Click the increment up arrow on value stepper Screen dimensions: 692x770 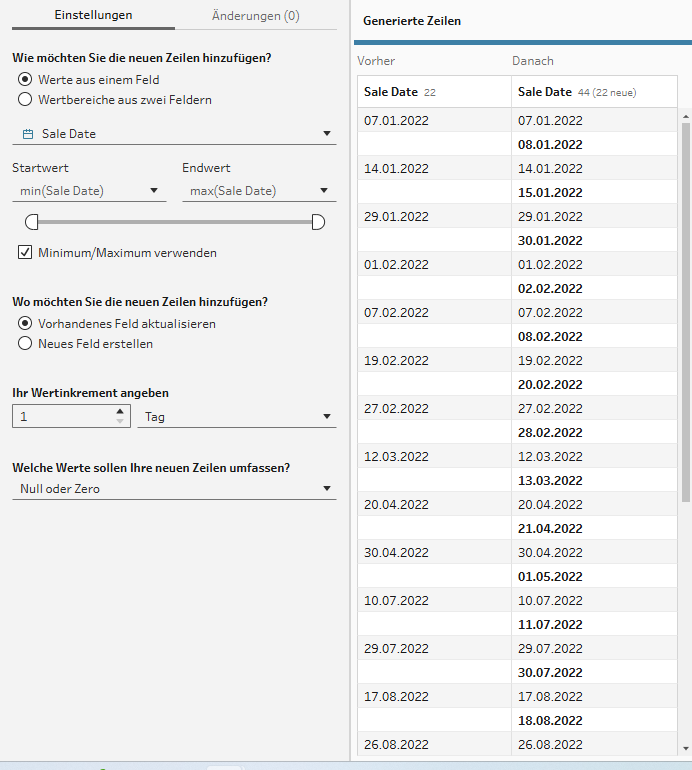(x=121, y=411)
